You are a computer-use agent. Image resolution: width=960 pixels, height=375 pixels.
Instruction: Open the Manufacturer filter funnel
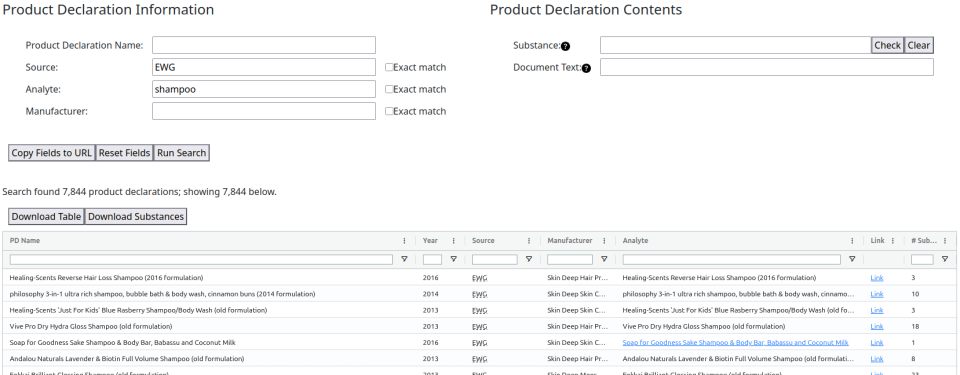604,259
